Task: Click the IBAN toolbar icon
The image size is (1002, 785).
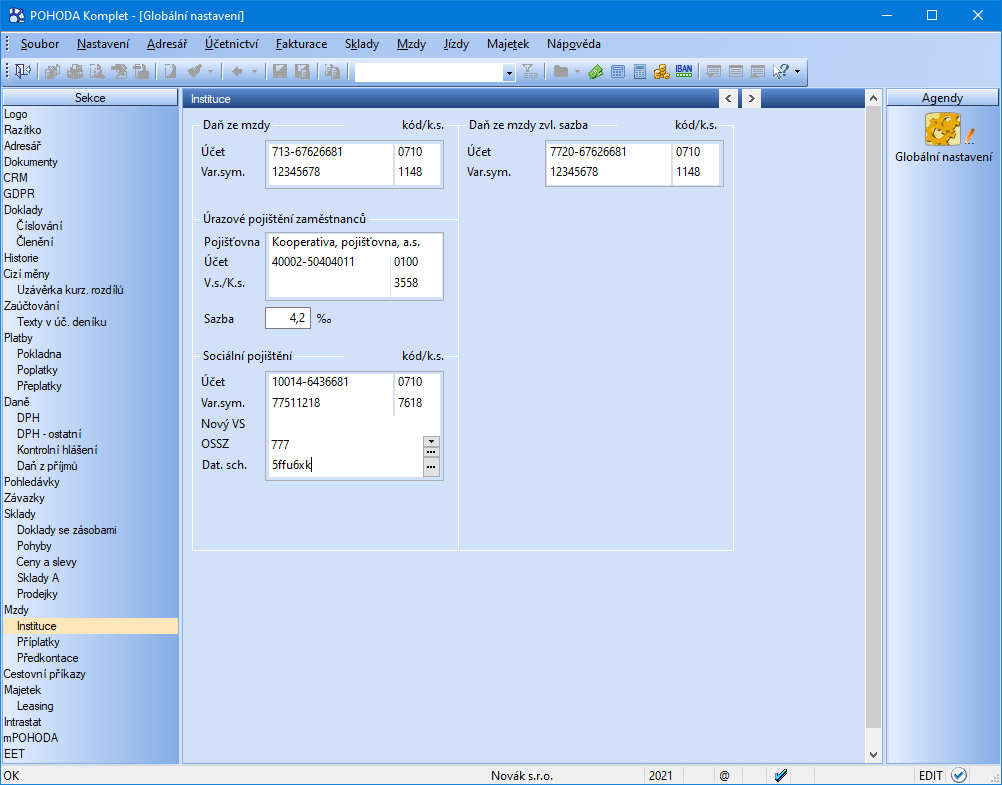Action: (x=684, y=71)
